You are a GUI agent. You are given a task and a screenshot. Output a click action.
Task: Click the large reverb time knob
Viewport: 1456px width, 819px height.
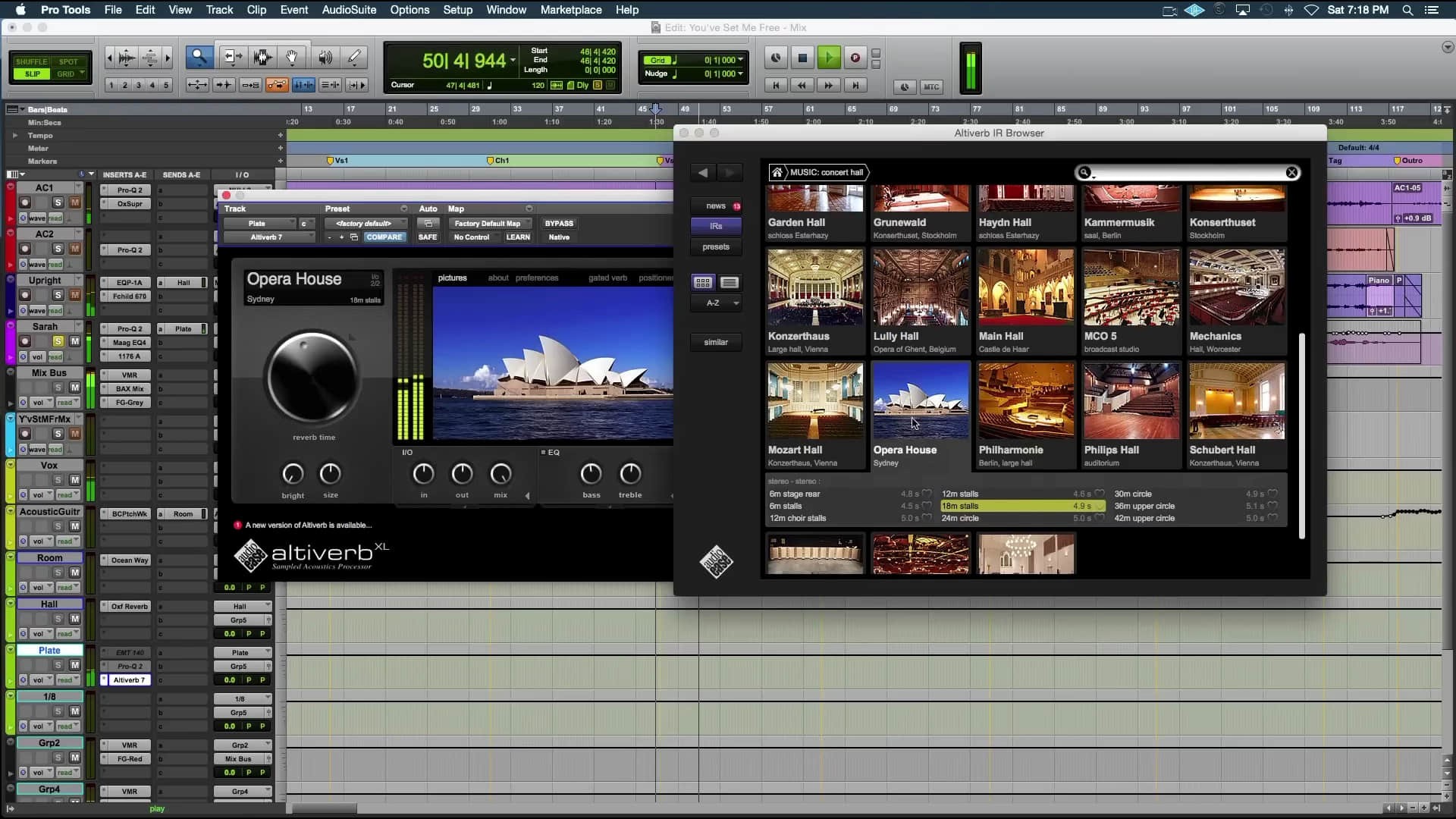312,377
